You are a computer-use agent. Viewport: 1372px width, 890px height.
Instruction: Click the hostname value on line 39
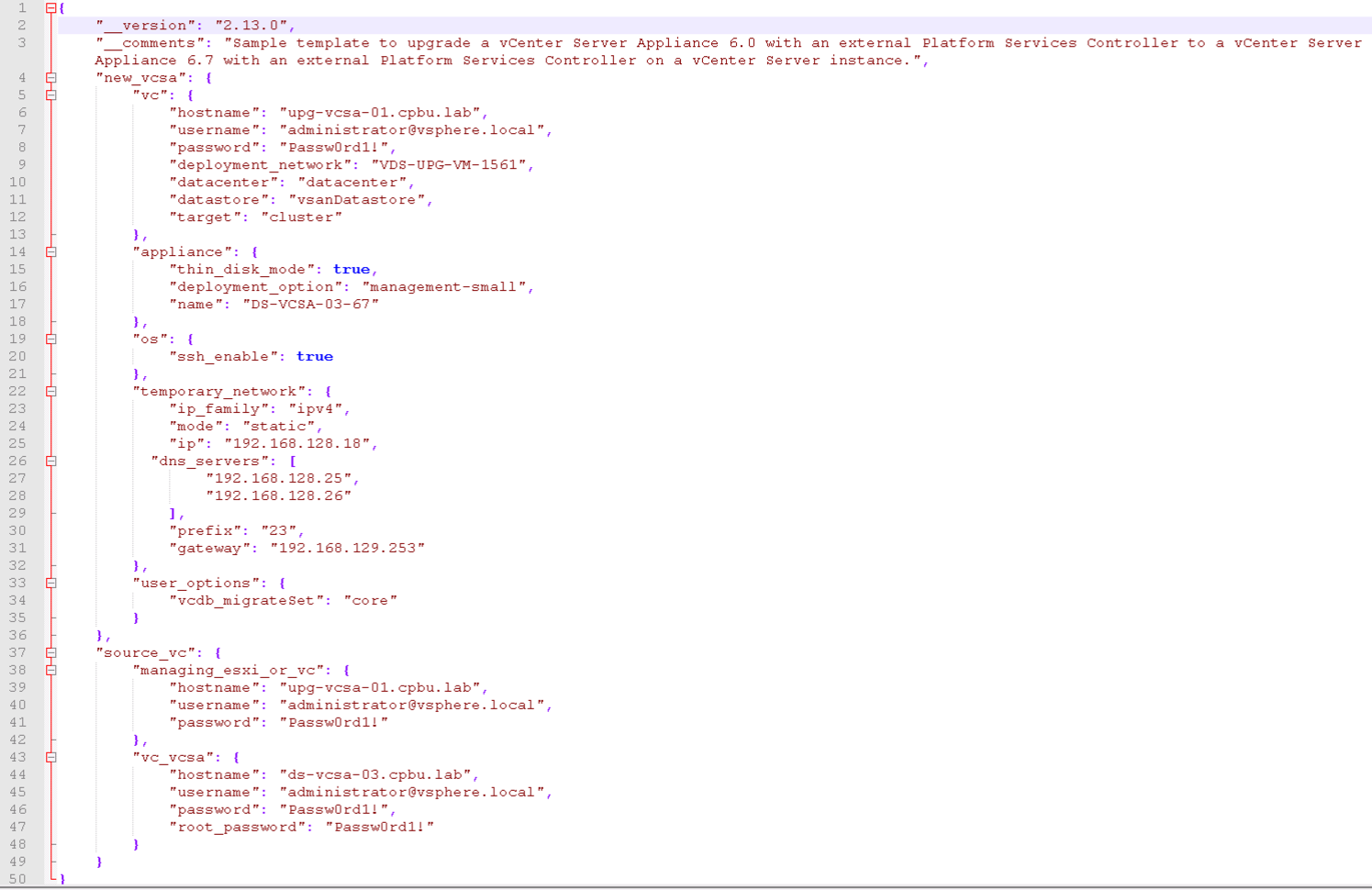tap(380, 688)
